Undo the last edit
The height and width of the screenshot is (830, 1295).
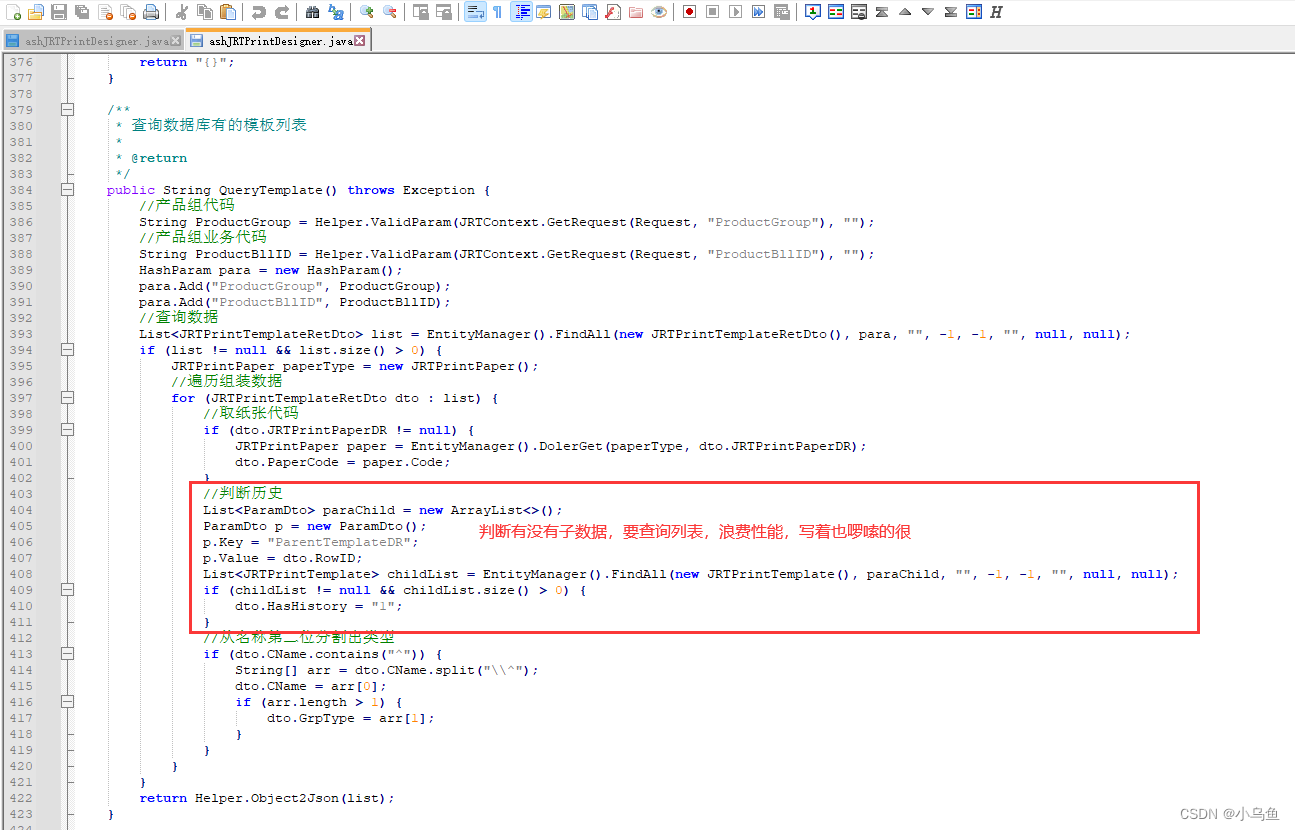[x=258, y=12]
